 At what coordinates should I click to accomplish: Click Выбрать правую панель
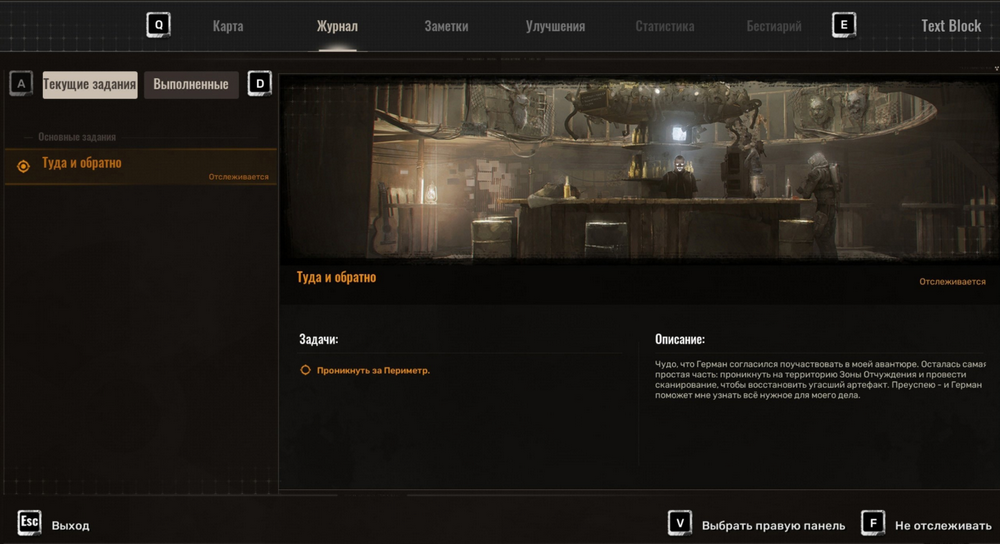[x=774, y=526]
